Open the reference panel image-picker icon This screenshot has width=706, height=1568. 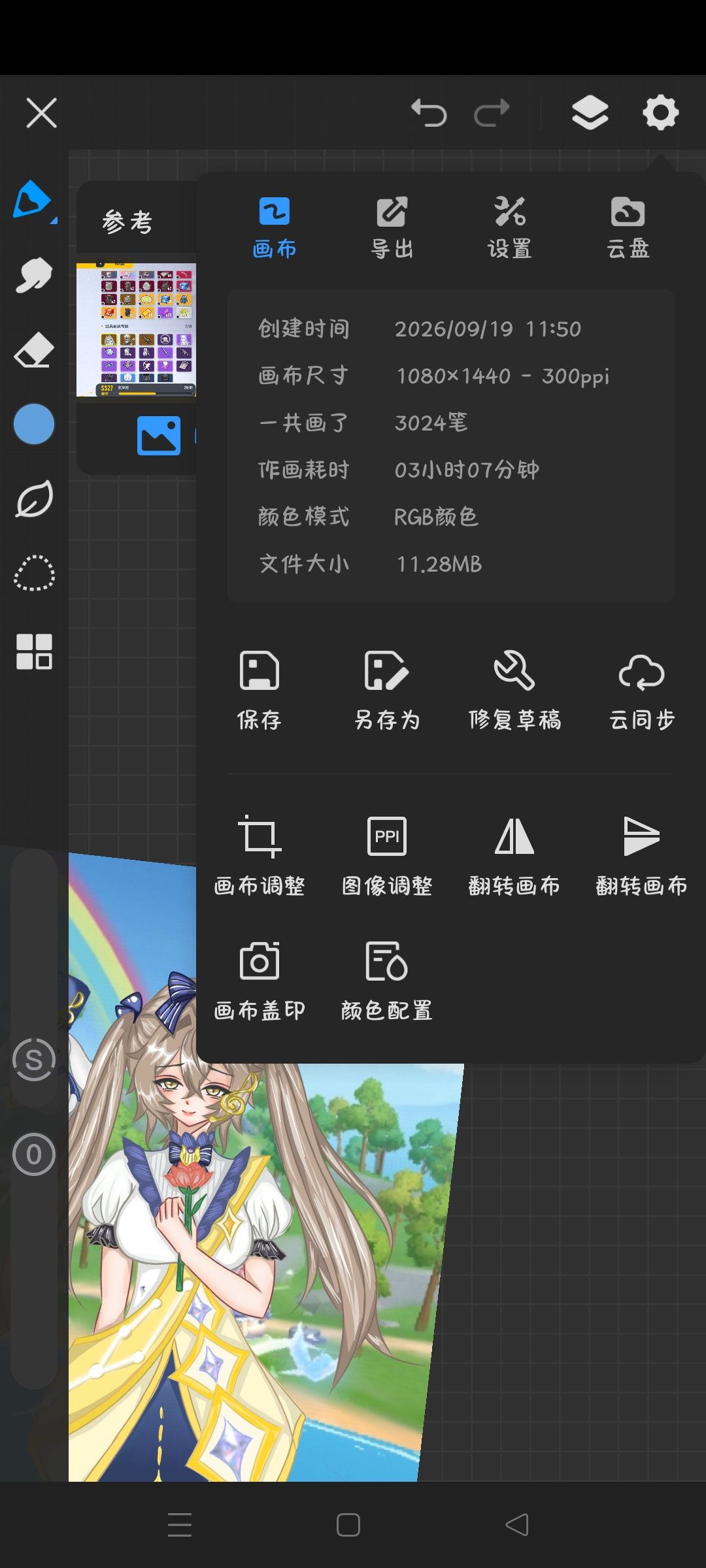pos(159,436)
